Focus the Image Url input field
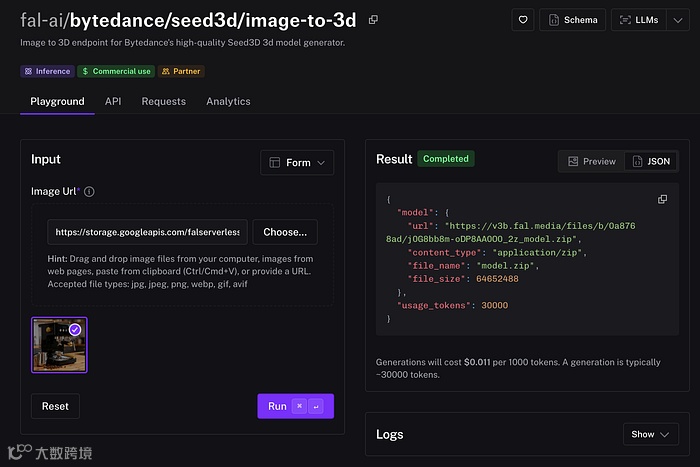 point(147,232)
